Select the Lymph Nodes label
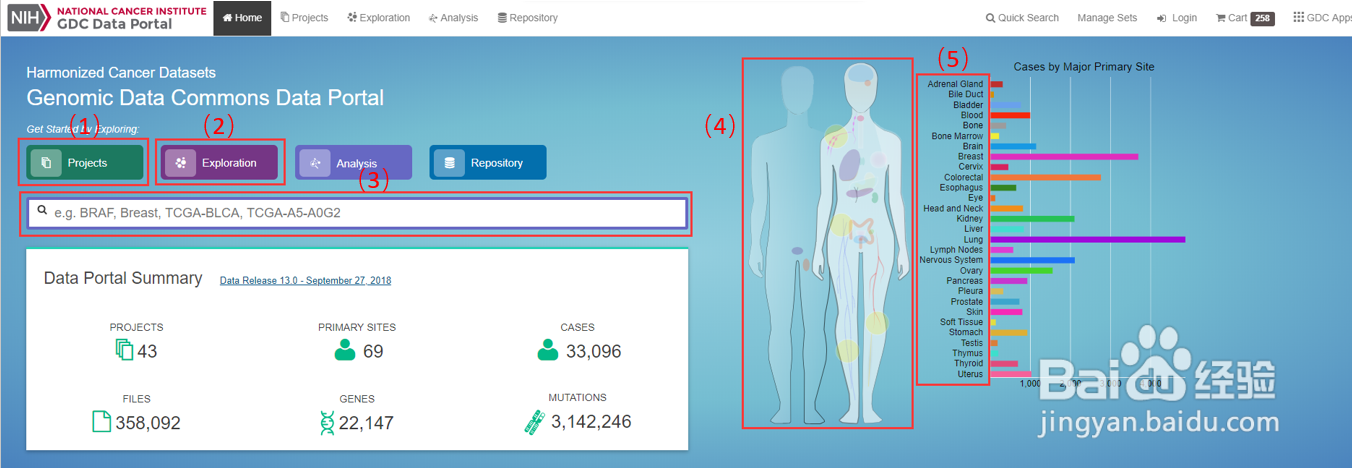1352x468 pixels. [x=956, y=250]
